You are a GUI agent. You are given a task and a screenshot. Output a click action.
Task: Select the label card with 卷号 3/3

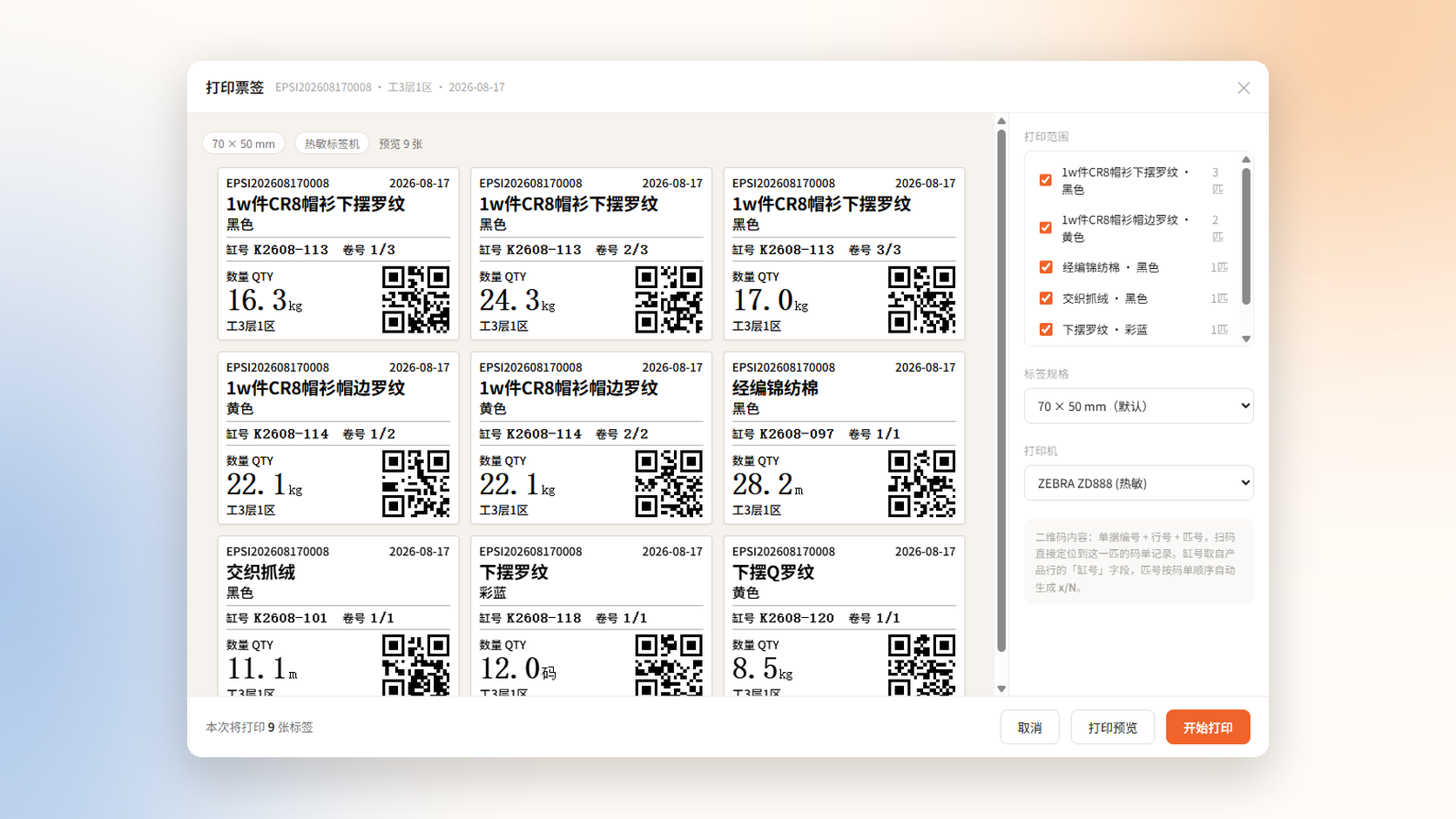[844, 254]
